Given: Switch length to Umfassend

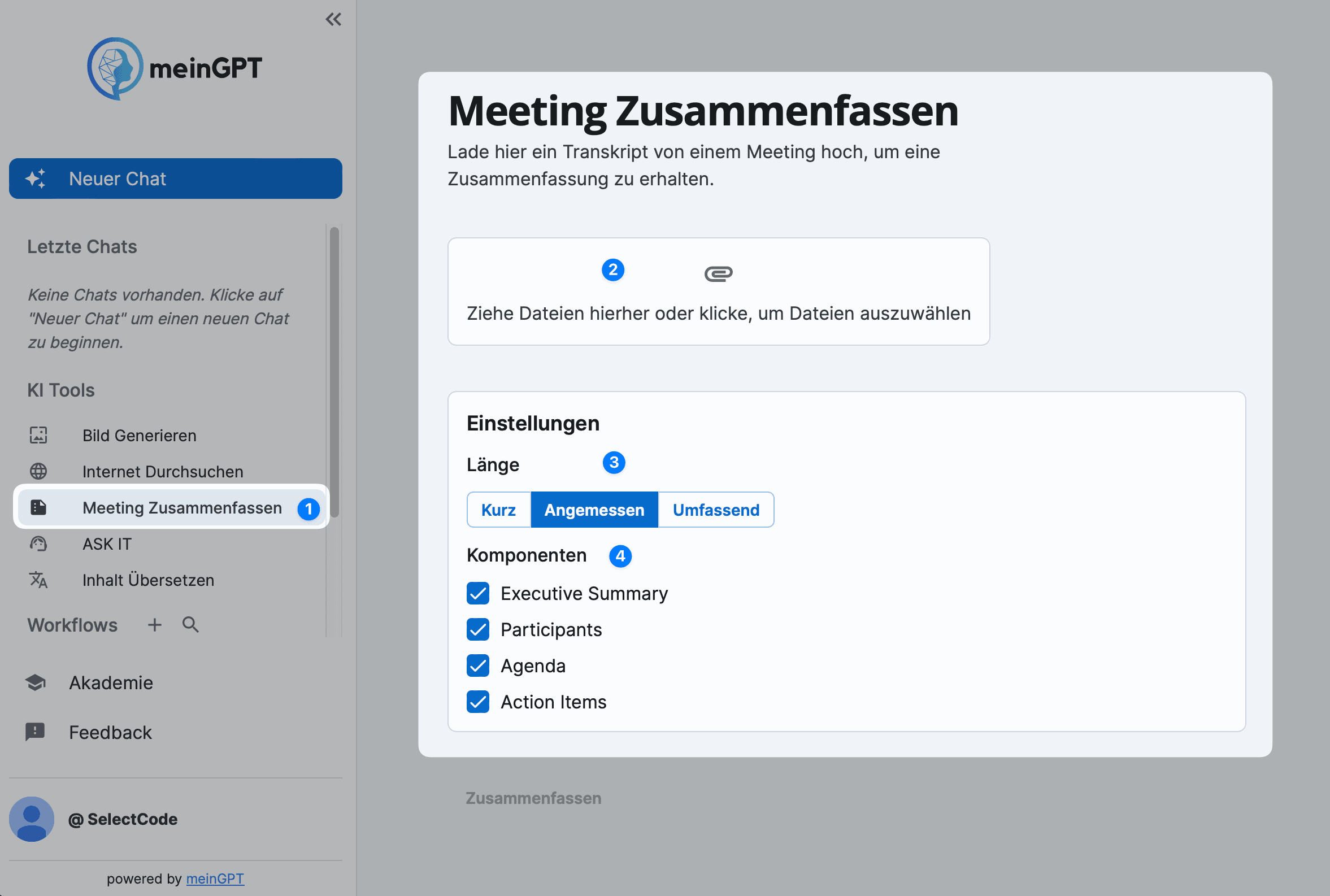Looking at the screenshot, I should [716, 509].
